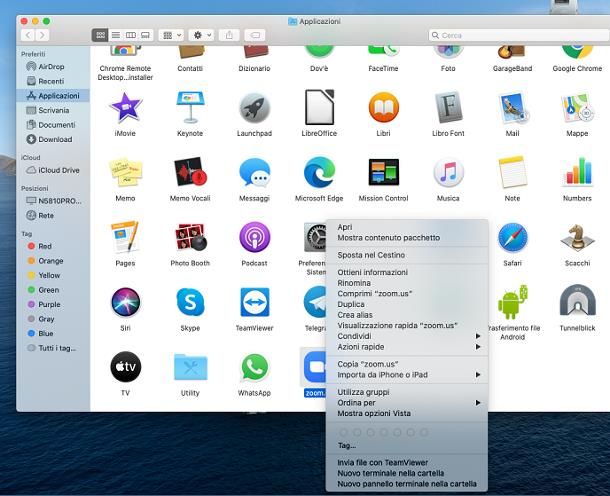Click the share toolbar button
This screenshot has width=610, height=496.
coord(229,35)
